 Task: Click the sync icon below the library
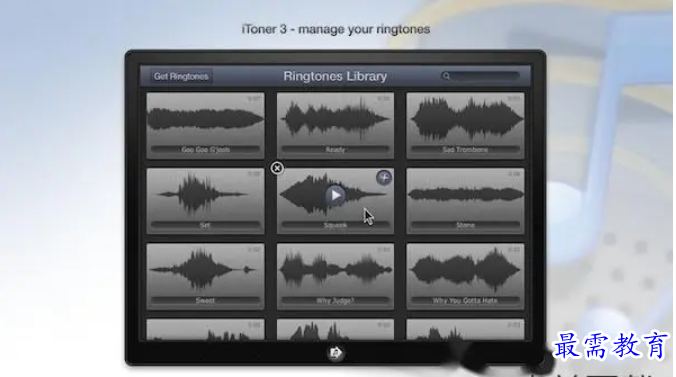tap(335, 353)
